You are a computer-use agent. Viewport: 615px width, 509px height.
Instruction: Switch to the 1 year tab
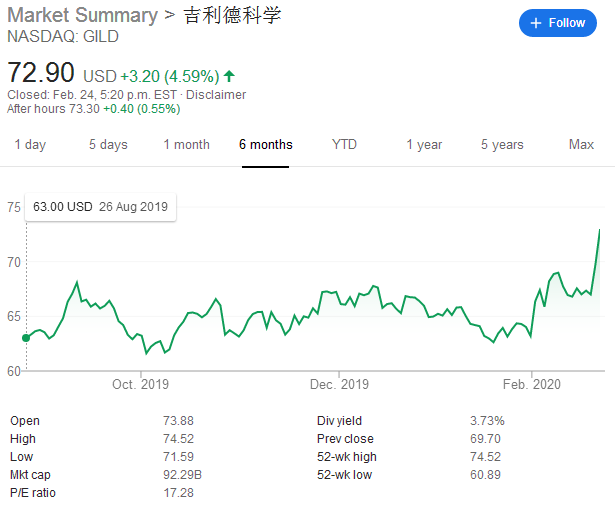(x=424, y=145)
